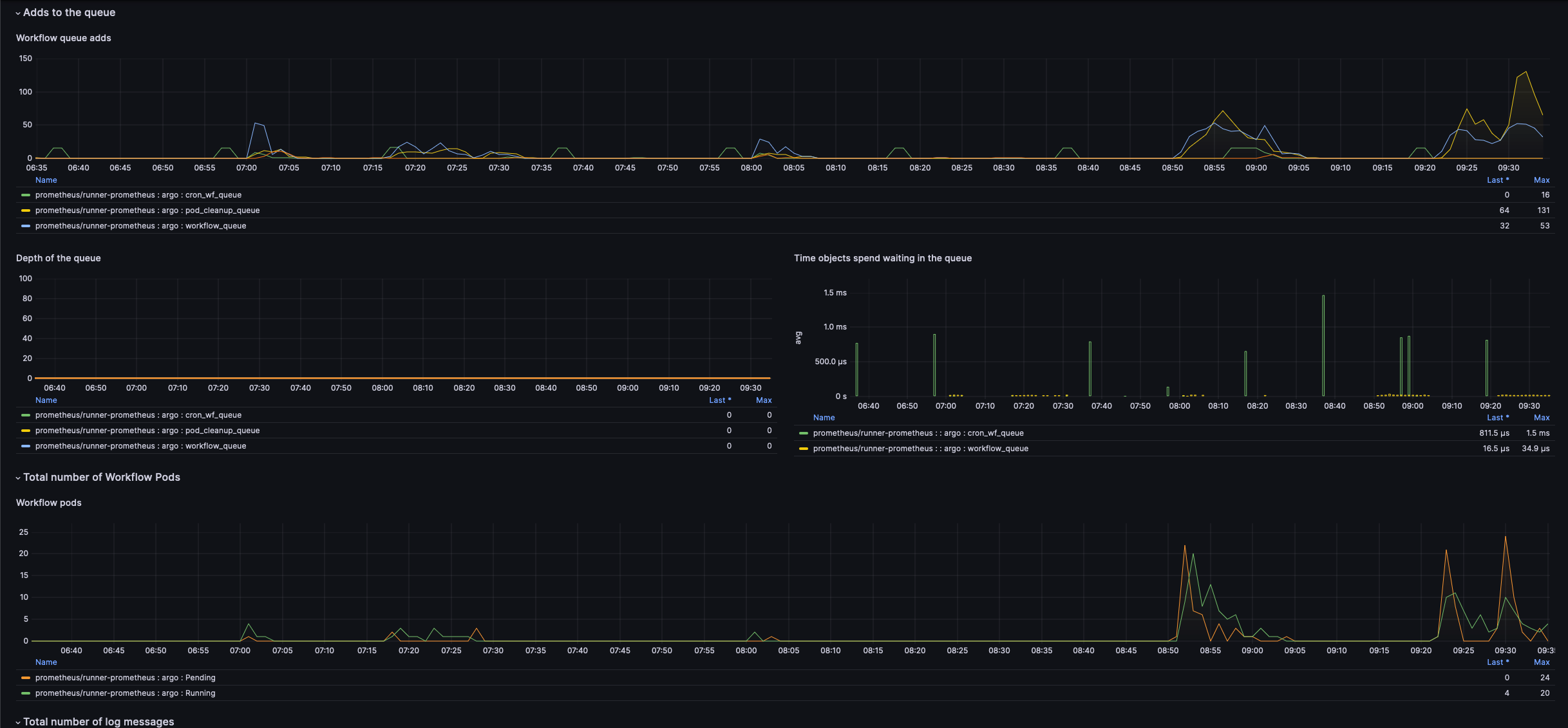Toggle workflow_queue series in Workflow queue adds legend

coord(140,226)
